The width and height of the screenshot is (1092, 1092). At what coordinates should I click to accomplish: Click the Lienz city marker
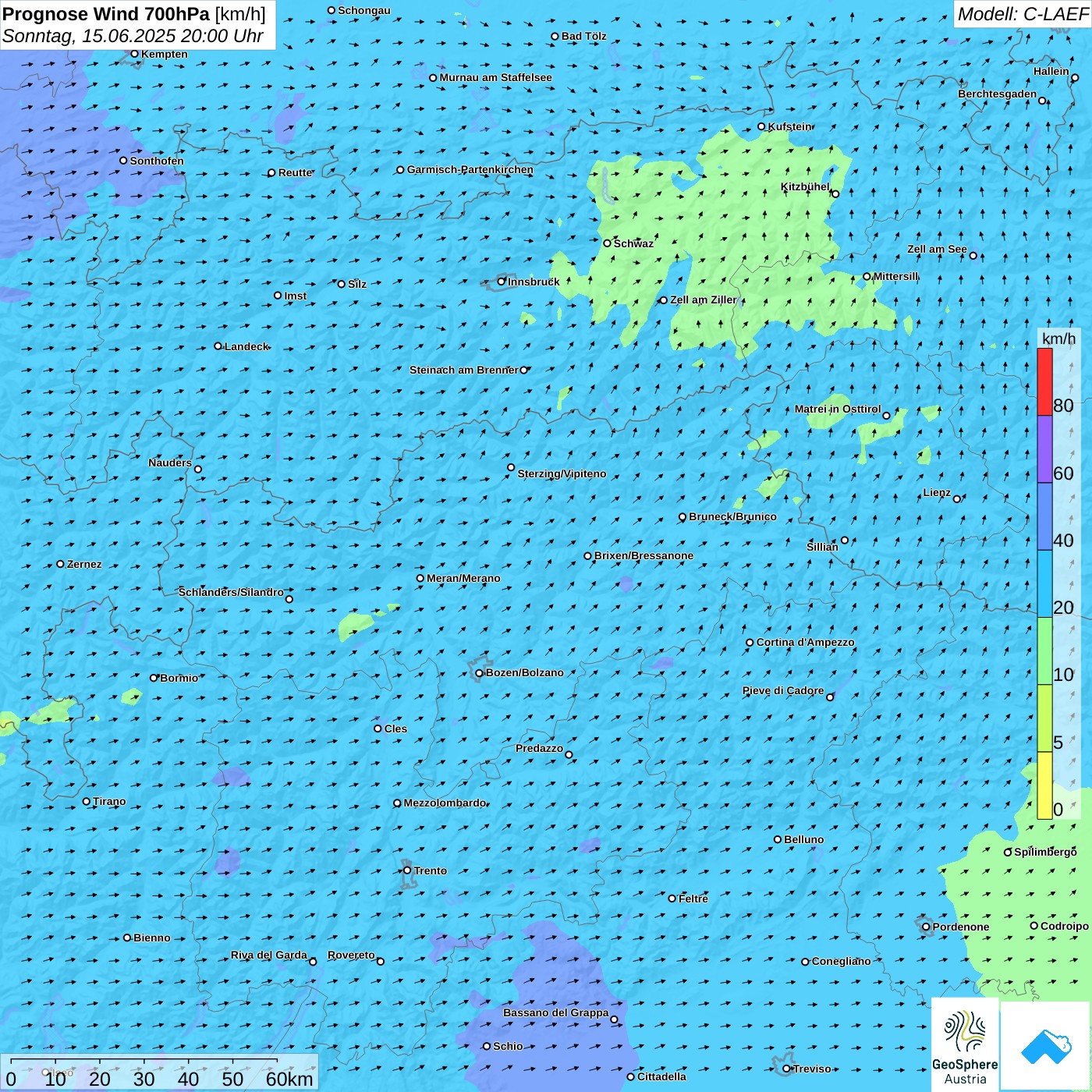(x=957, y=499)
